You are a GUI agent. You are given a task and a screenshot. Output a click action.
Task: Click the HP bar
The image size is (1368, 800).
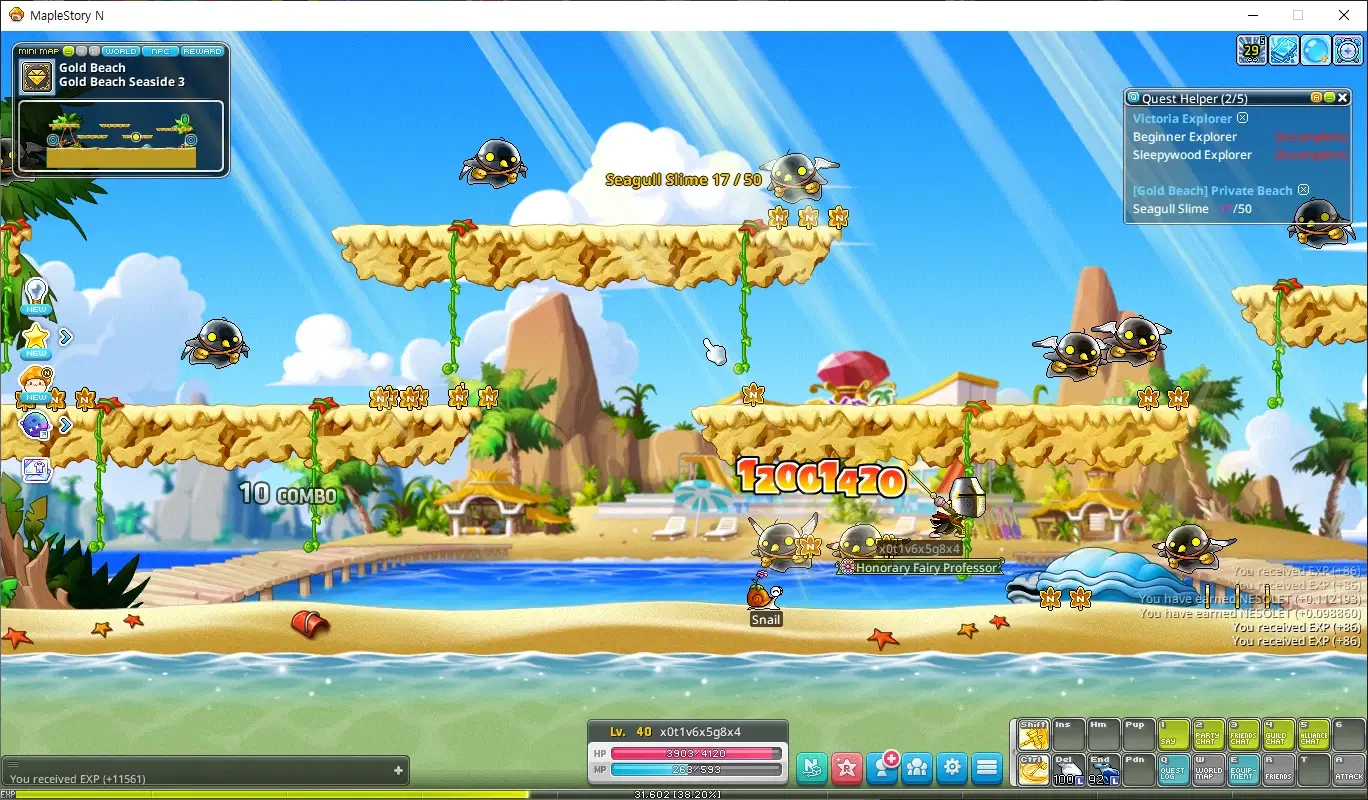pyautogui.click(x=696, y=753)
